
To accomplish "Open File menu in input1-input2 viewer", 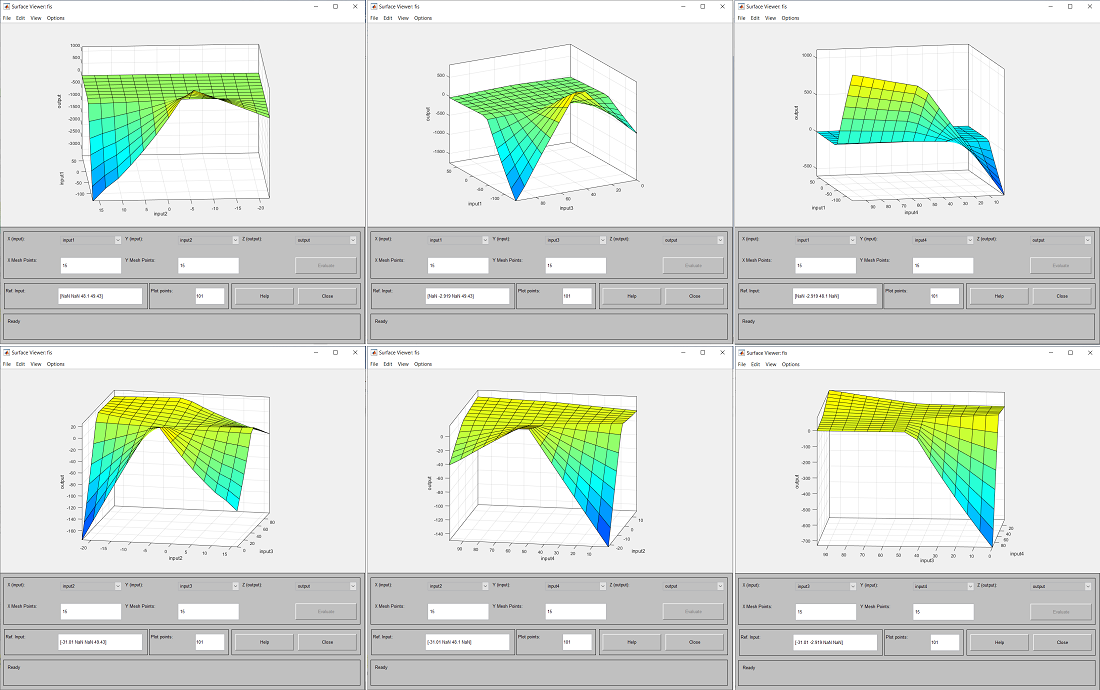I will (x=6, y=18).
